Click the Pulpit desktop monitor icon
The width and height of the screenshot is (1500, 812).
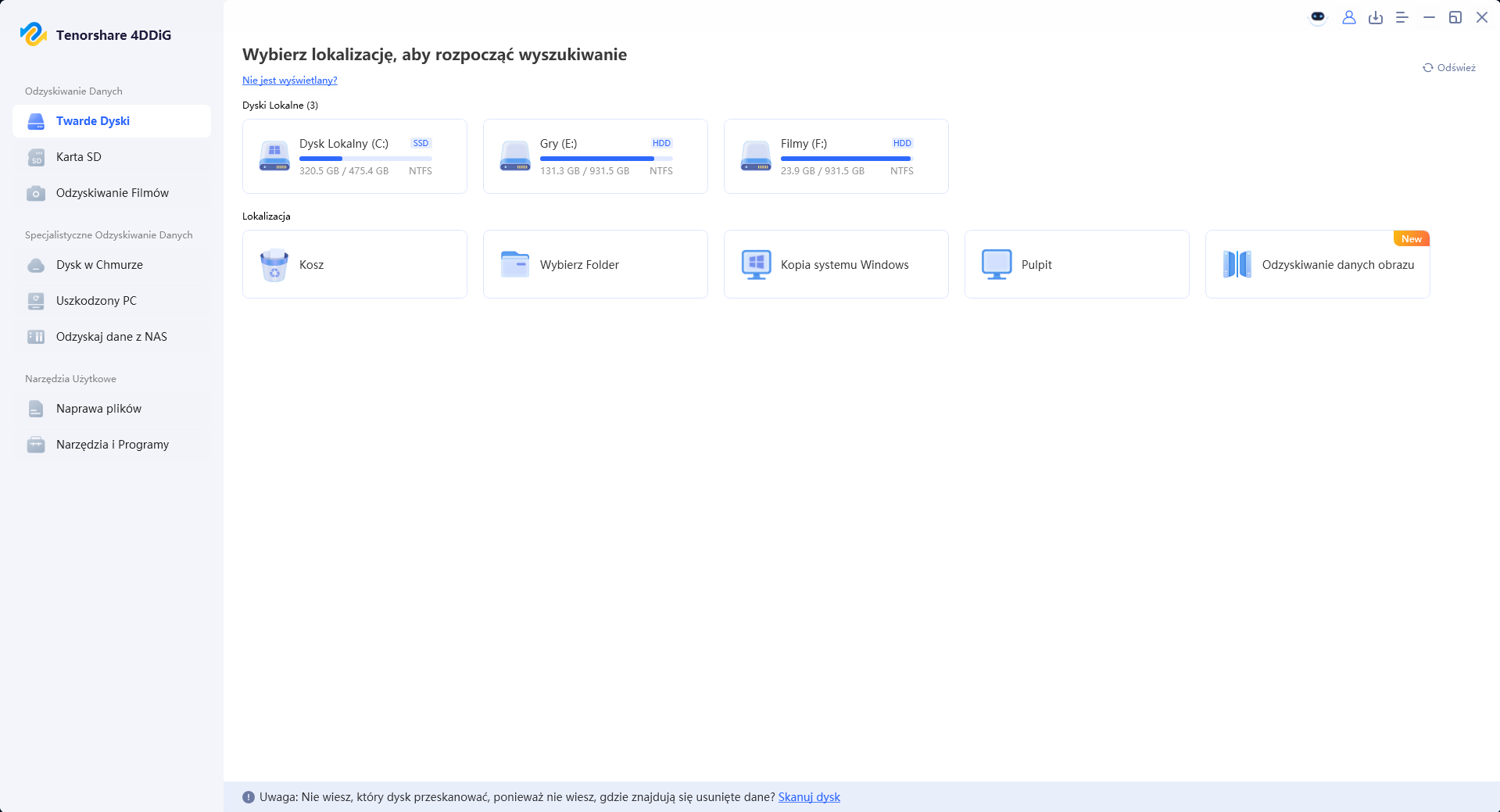(x=997, y=265)
